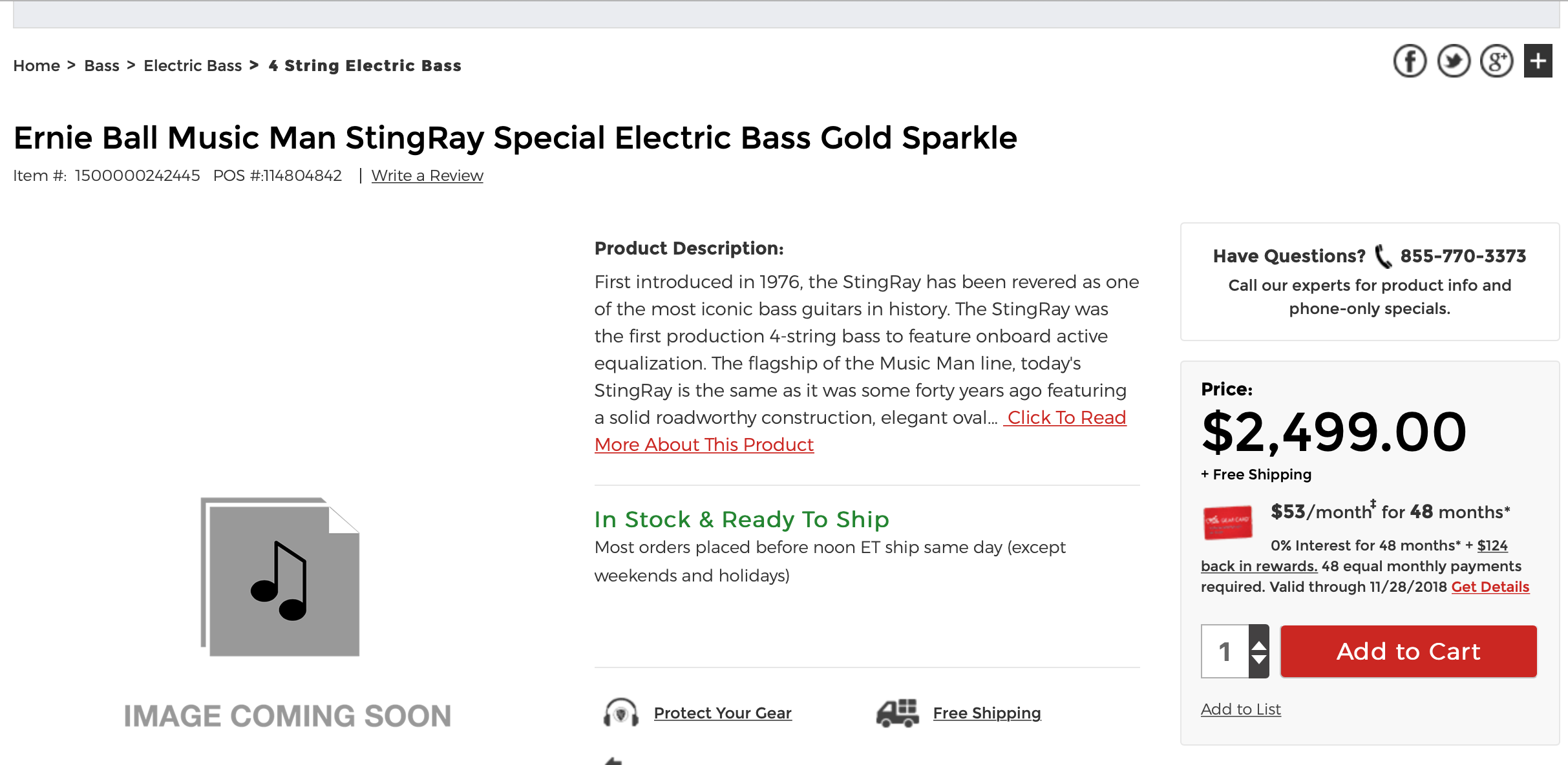This screenshot has width=1568, height=765.
Task: Open Get Details financing link
Action: point(1490,587)
